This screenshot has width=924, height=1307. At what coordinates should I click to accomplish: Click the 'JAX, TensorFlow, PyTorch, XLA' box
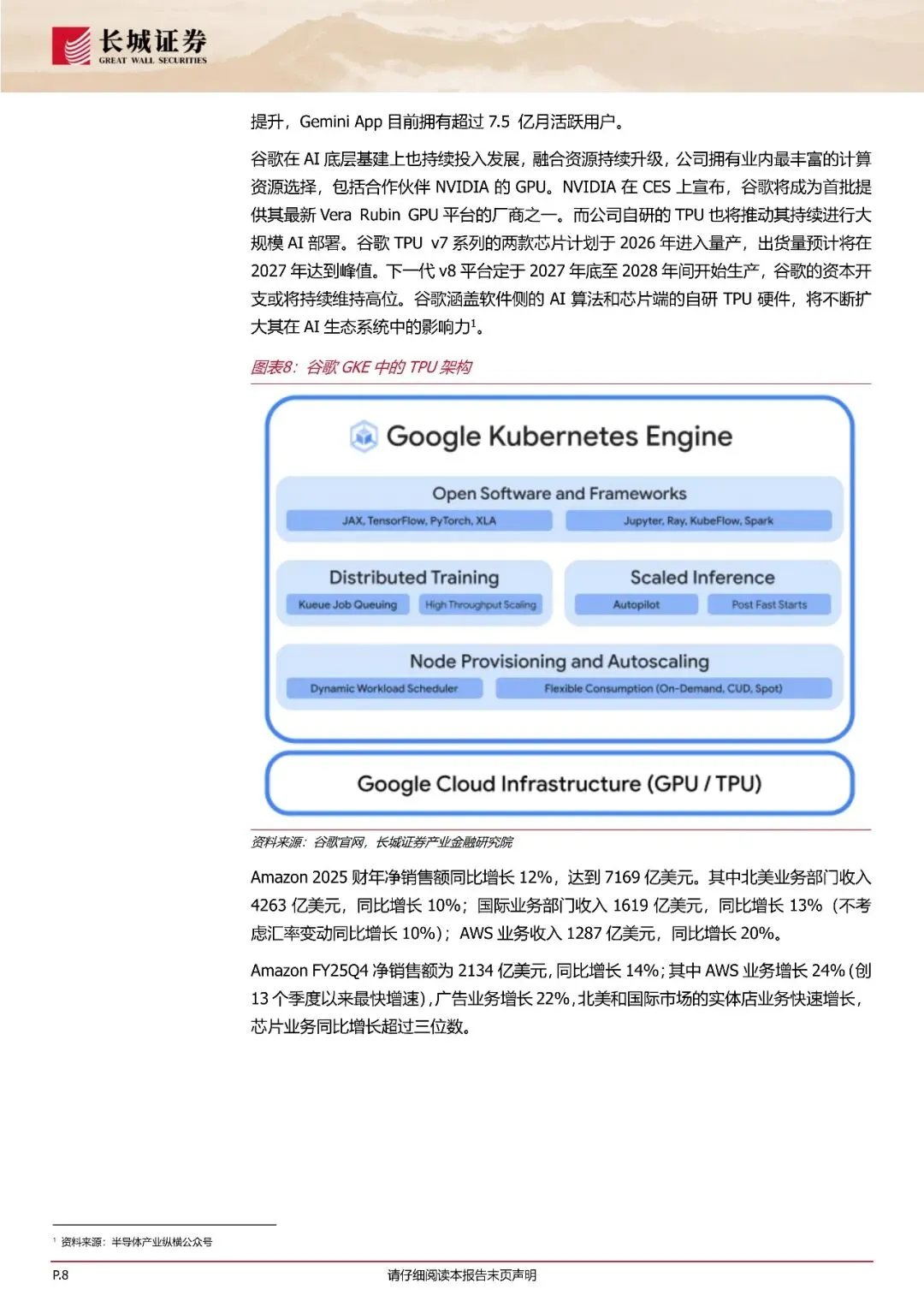(419, 520)
